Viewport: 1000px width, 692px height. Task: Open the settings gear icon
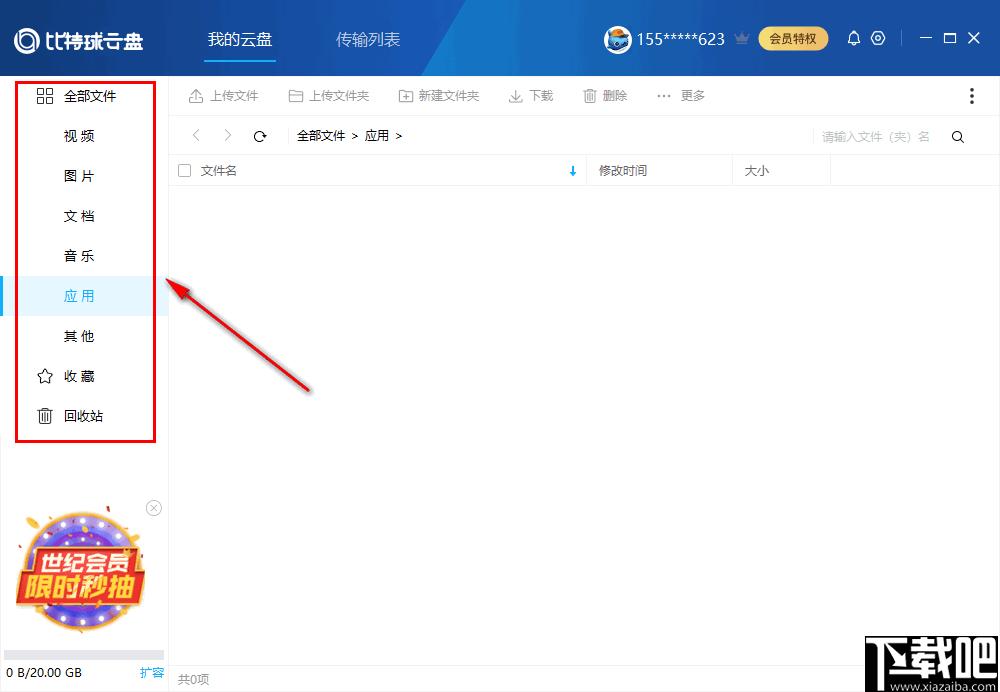[x=878, y=38]
